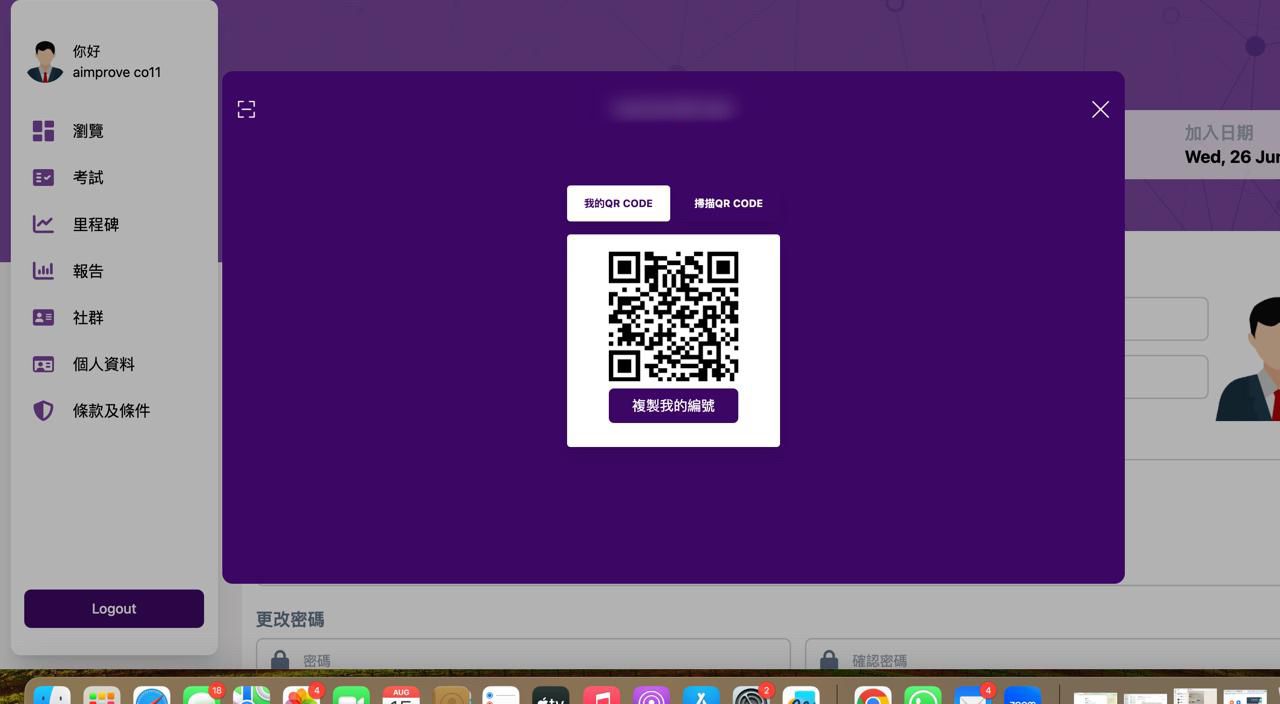Open App Store from the Dock
1280x704 pixels.
(x=701, y=696)
